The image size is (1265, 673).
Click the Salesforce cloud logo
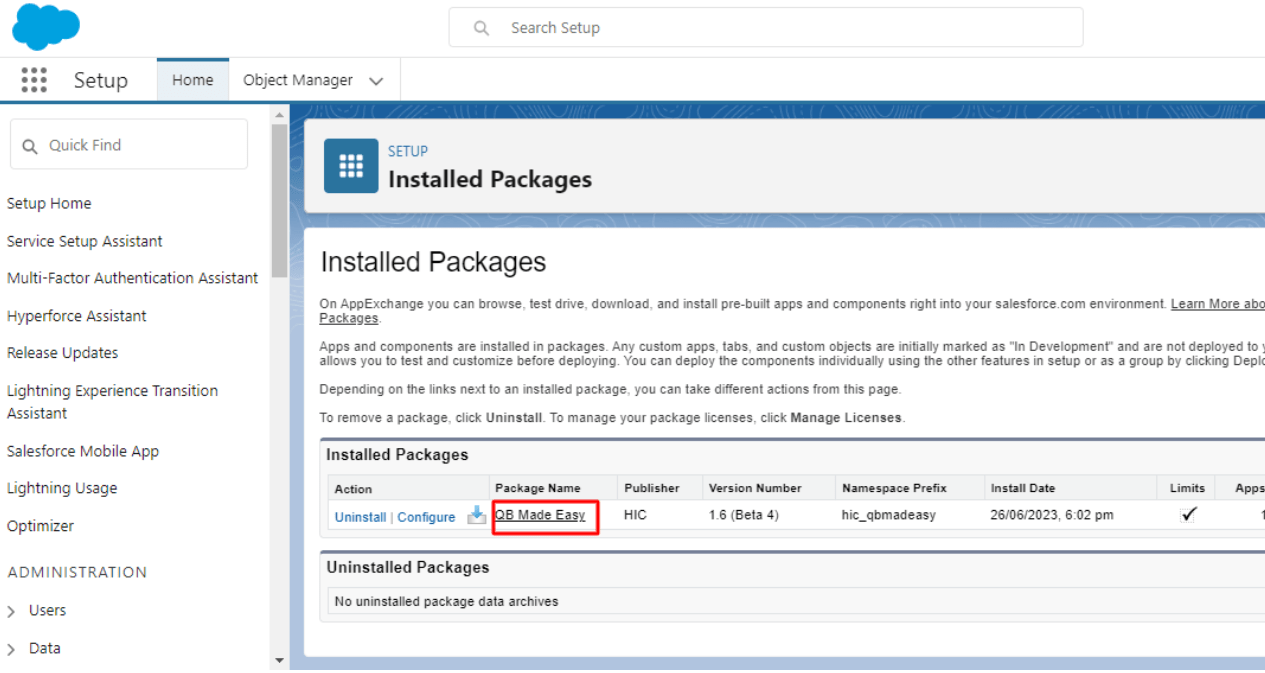pyautogui.click(x=46, y=26)
